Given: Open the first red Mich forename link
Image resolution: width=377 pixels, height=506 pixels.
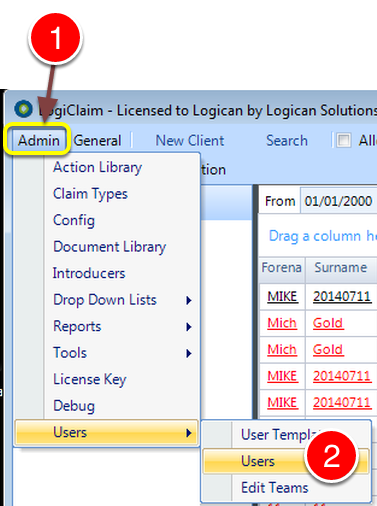Looking at the screenshot, I should coord(282,323).
